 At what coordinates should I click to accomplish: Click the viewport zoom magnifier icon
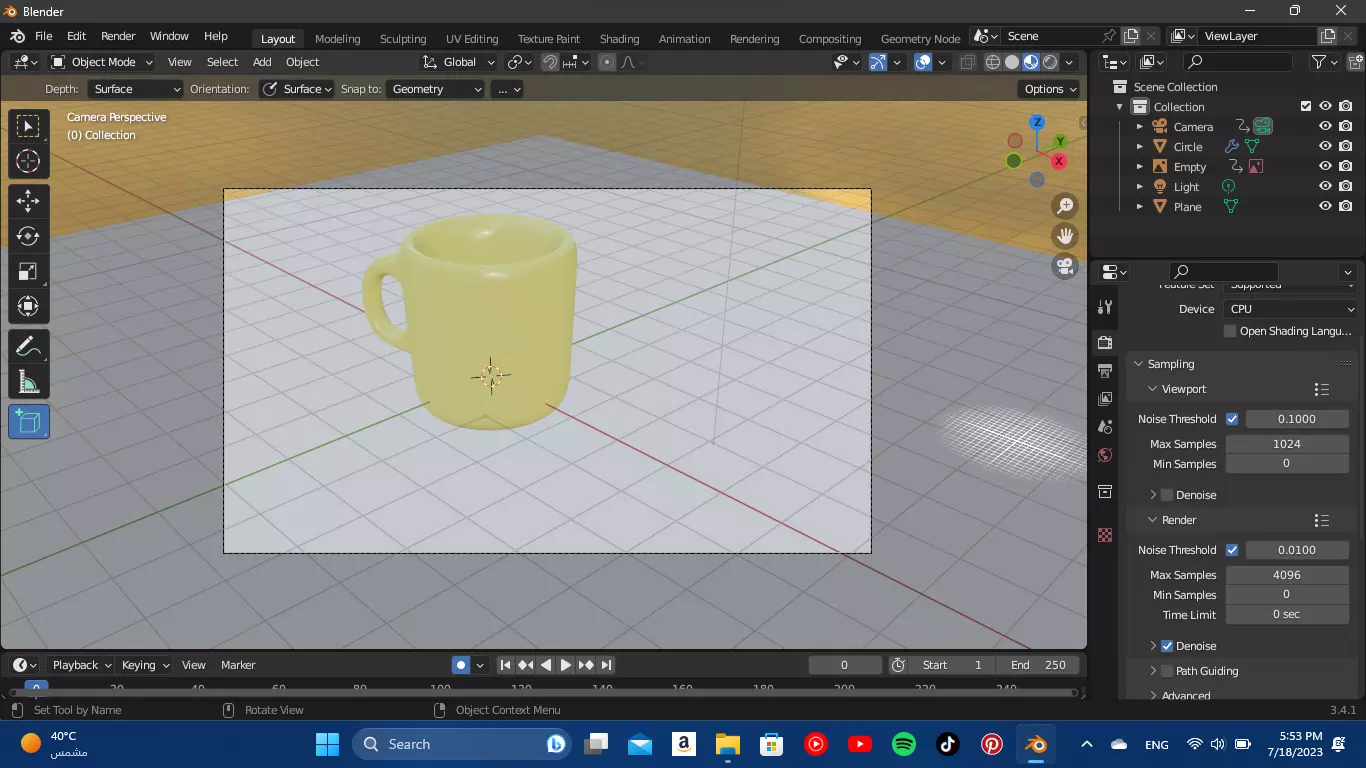(x=1065, y=206)
